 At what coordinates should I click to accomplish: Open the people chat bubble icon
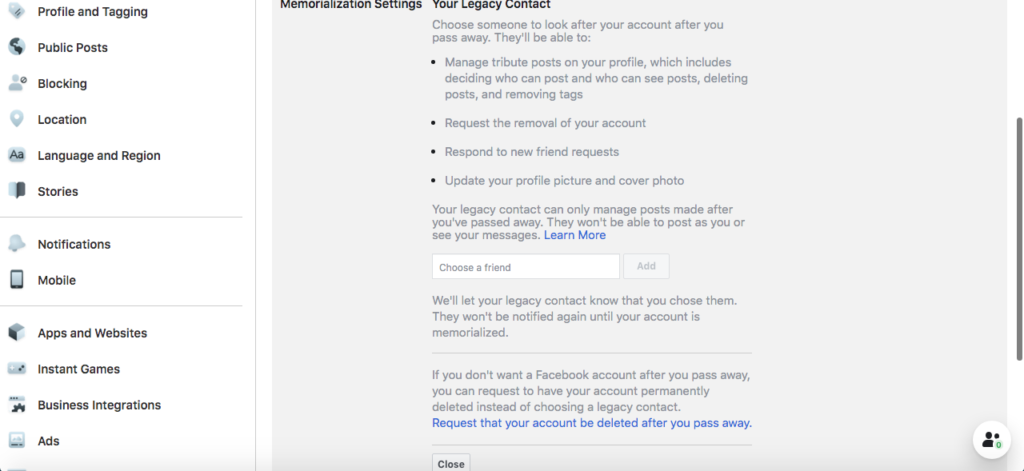tap(991, 440)
